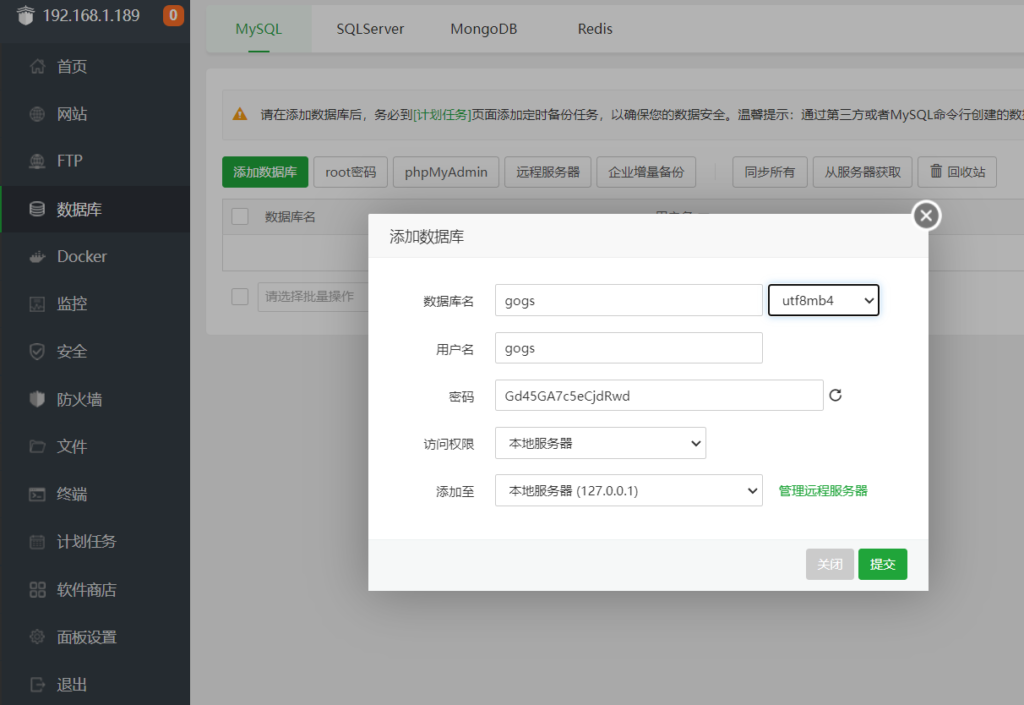Click the root密码 button
Image resolution: width=1024 pixels, height=705 pixels.
(x=351, y=172)
